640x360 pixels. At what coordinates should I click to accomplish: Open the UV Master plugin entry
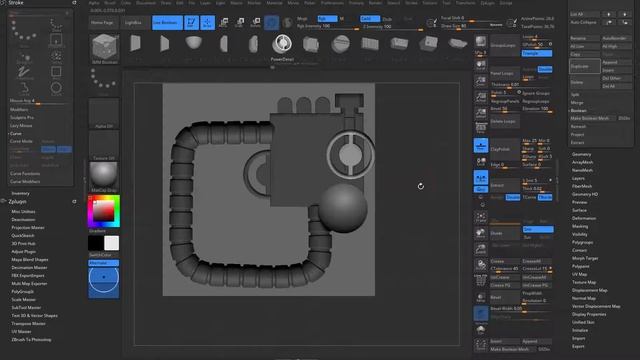(x=21, y=332)
